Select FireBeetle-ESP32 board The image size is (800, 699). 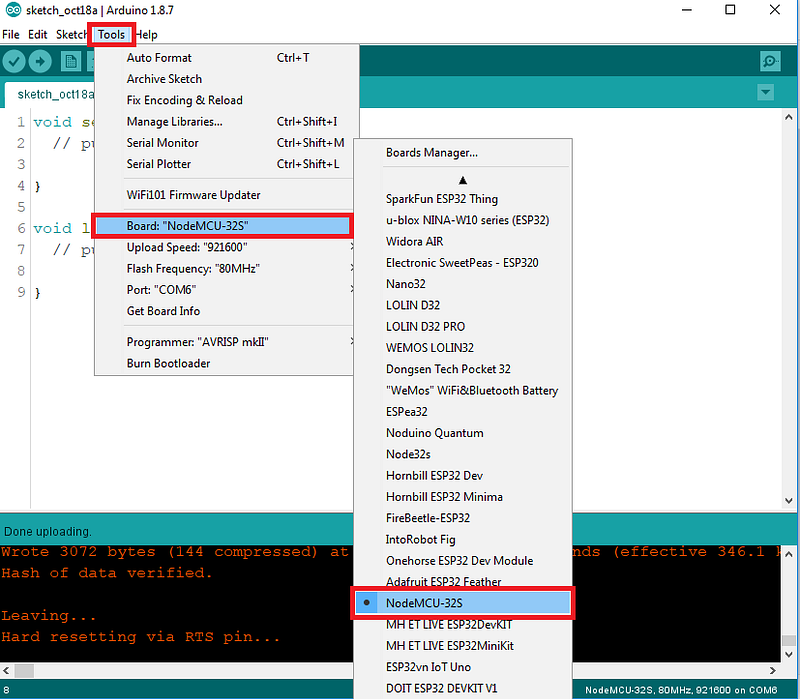(x=463, y=518)
